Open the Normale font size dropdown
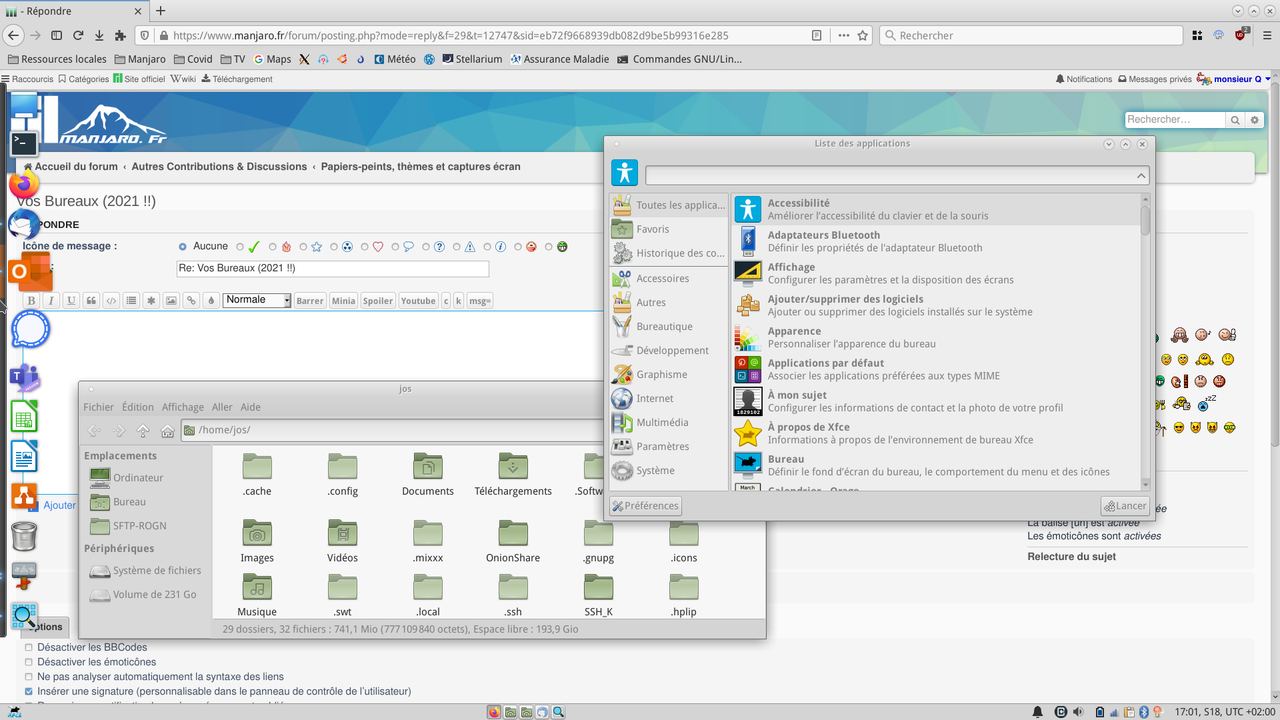Image resolution: width=1280 pixels, height=720 pixels. (x=257, y=300)
